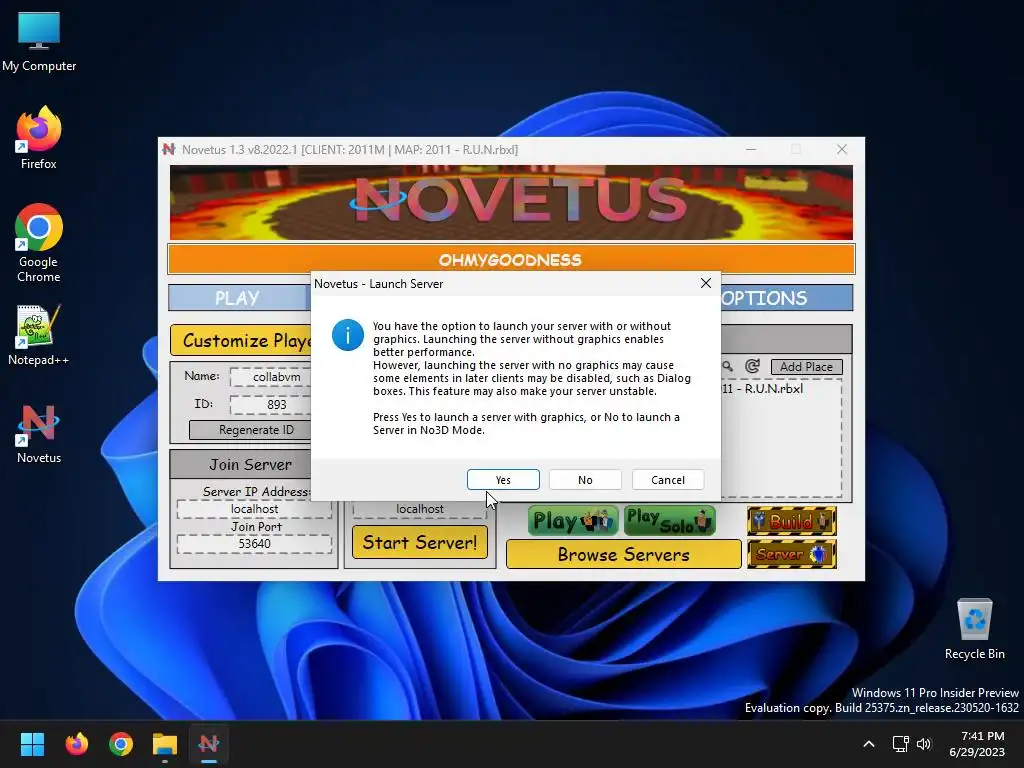Screen dimensions: 1024x768
Task: Click No to launch in No3D mode
Action: click(585, 479)
